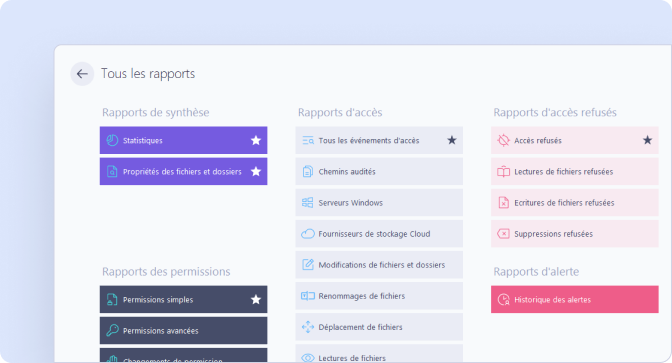Viewport: 672px width, 363px height.
Task: Click the Déplacement de fichiers move icon
Action: (x=308, y=327)
